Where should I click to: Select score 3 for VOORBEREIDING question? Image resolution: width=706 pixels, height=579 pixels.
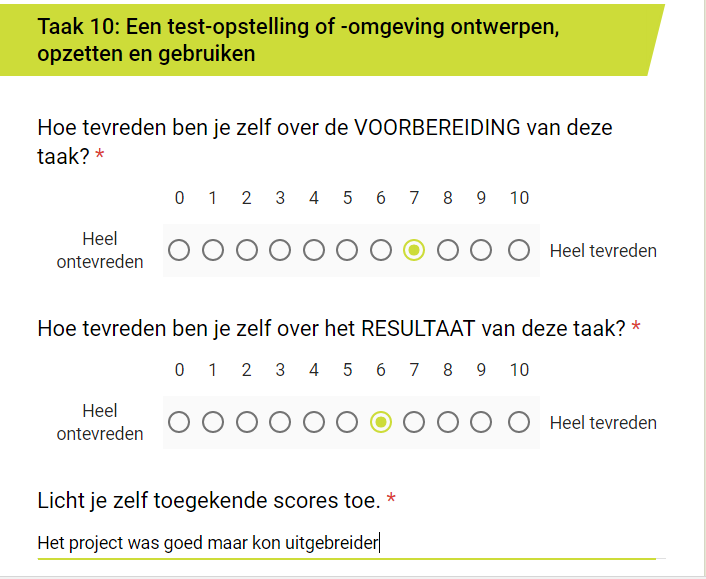coord(280,250)
